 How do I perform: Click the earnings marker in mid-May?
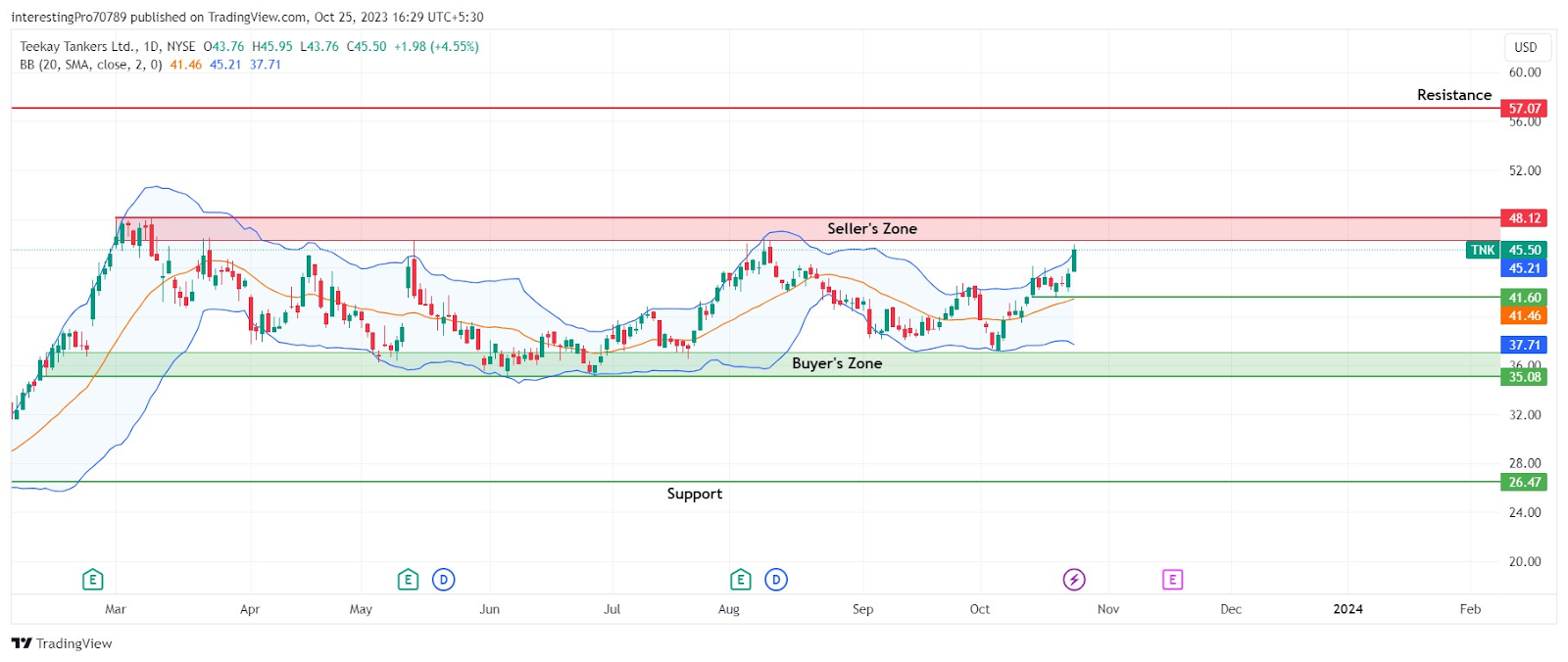click(x=408, y=580)
